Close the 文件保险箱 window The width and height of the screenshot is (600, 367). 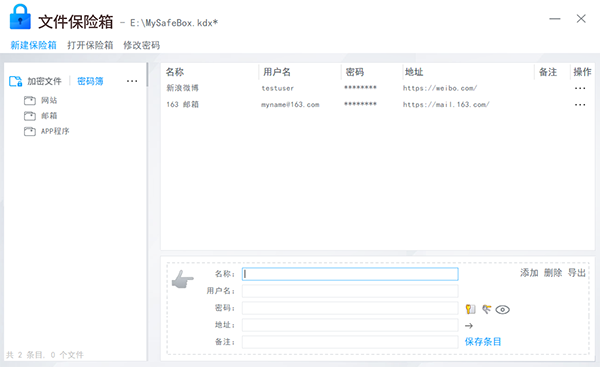pyautogui.click(x=581, y=19)
